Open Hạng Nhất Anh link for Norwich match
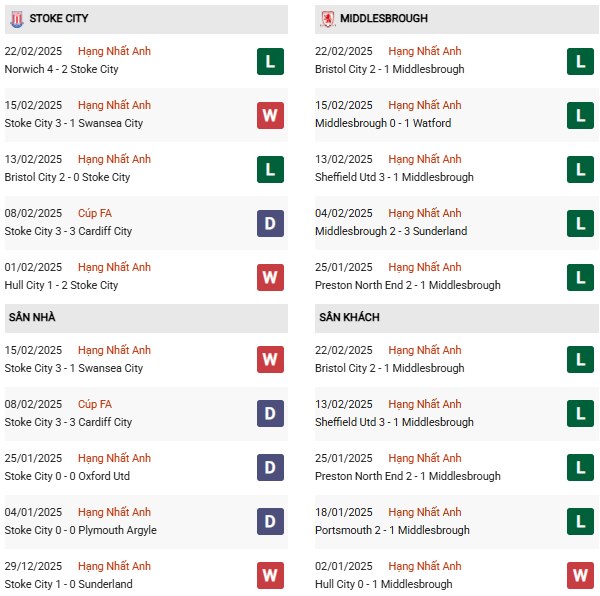600x596 pixels. click(114, 51)
